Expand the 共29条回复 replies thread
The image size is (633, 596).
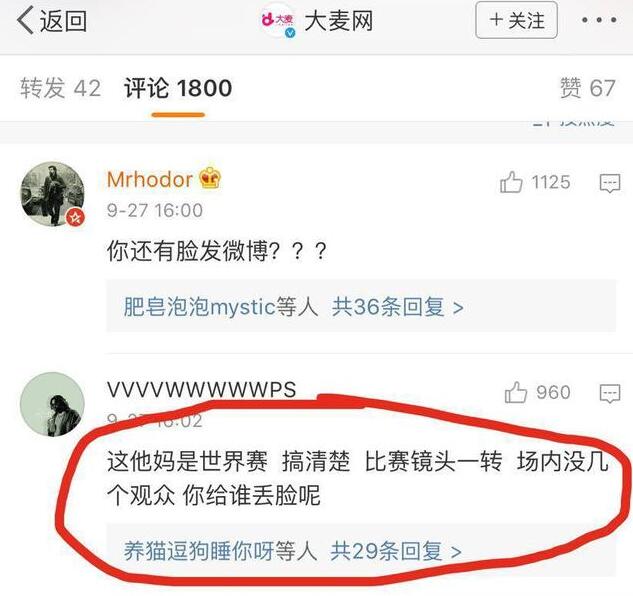click(x=396, y=551)
